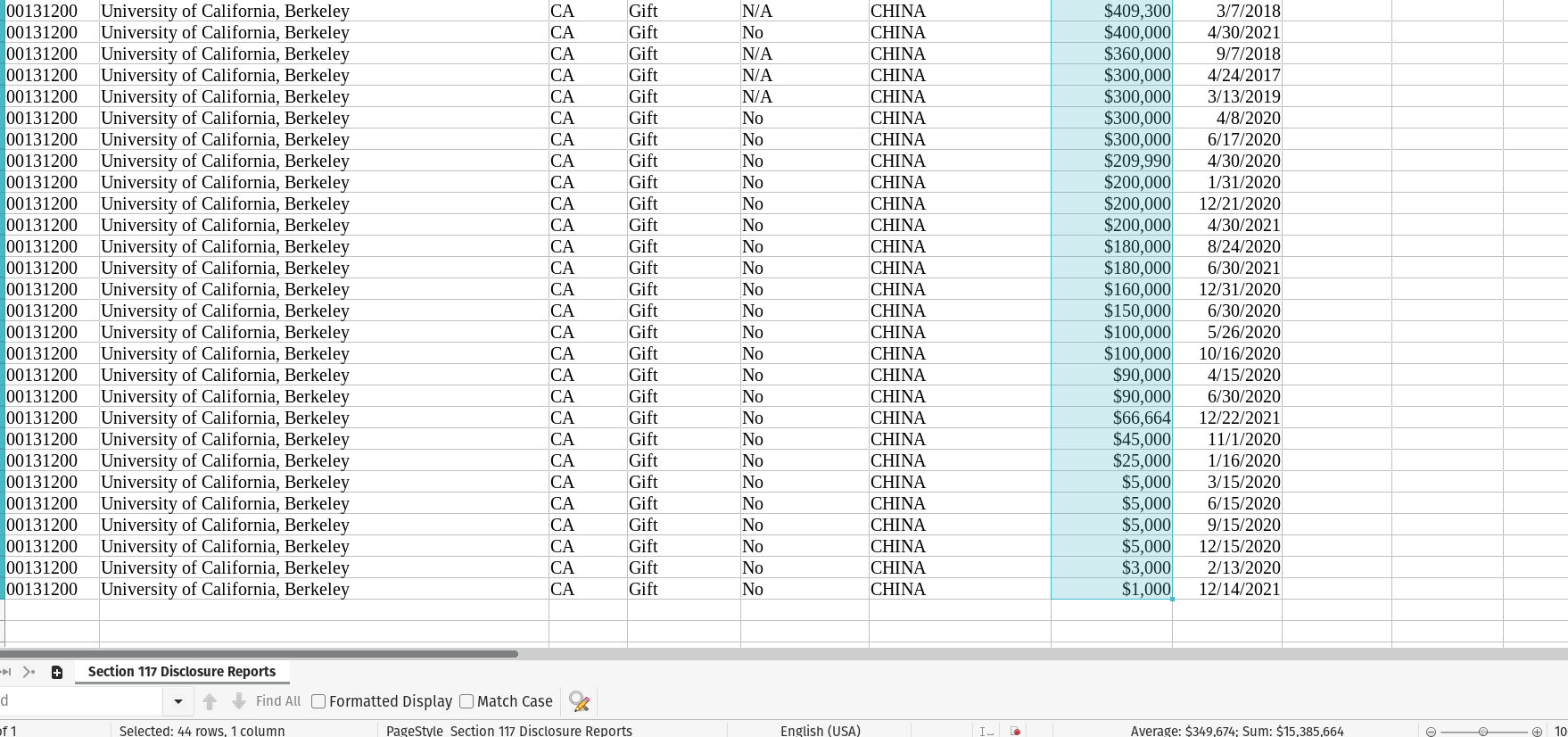
Task: Select the $150,000 amount cell
Action: pos(1111,311)
